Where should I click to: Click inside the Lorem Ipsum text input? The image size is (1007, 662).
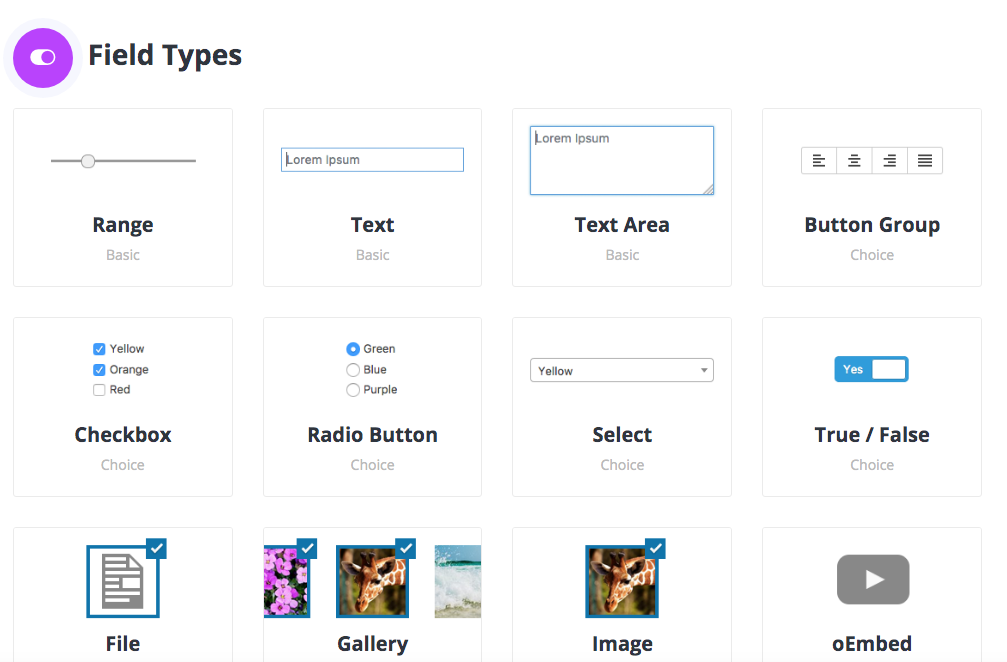click(x=372, y=160)
